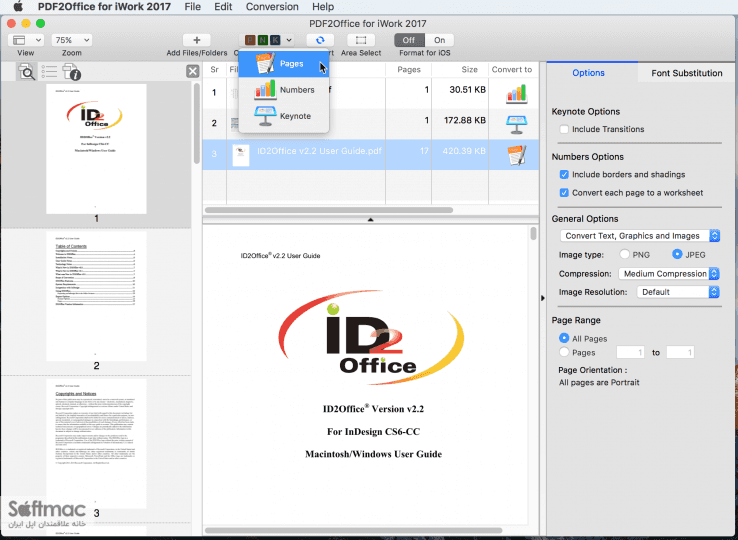Image resolution: width=738 pixels, height=540 pixels.
Task: Choose Numbers from the conversion dropdown
Action: click(283, 89)
